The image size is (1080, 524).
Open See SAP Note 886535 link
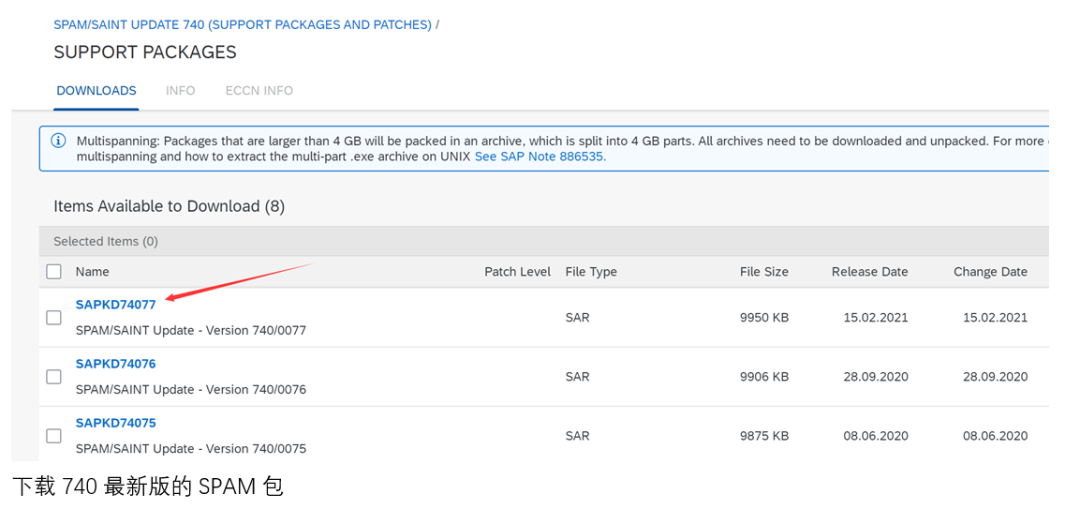(541, 156)
